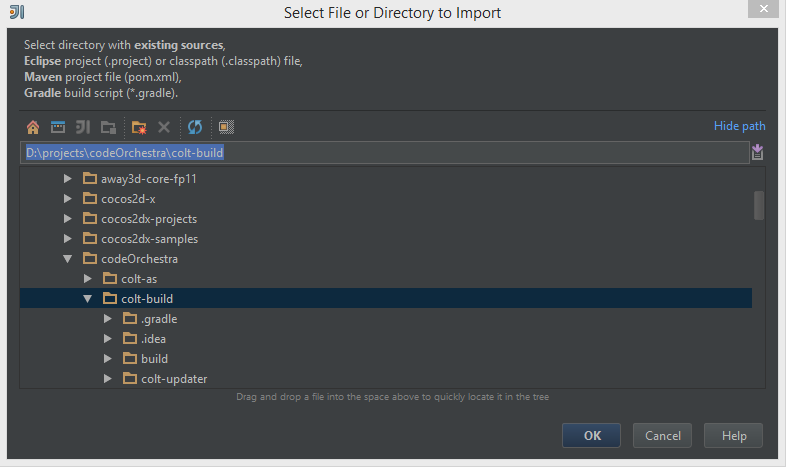Click the Hide path link
Viewport: 786px width, 467px height.
(x=739, y=126)
